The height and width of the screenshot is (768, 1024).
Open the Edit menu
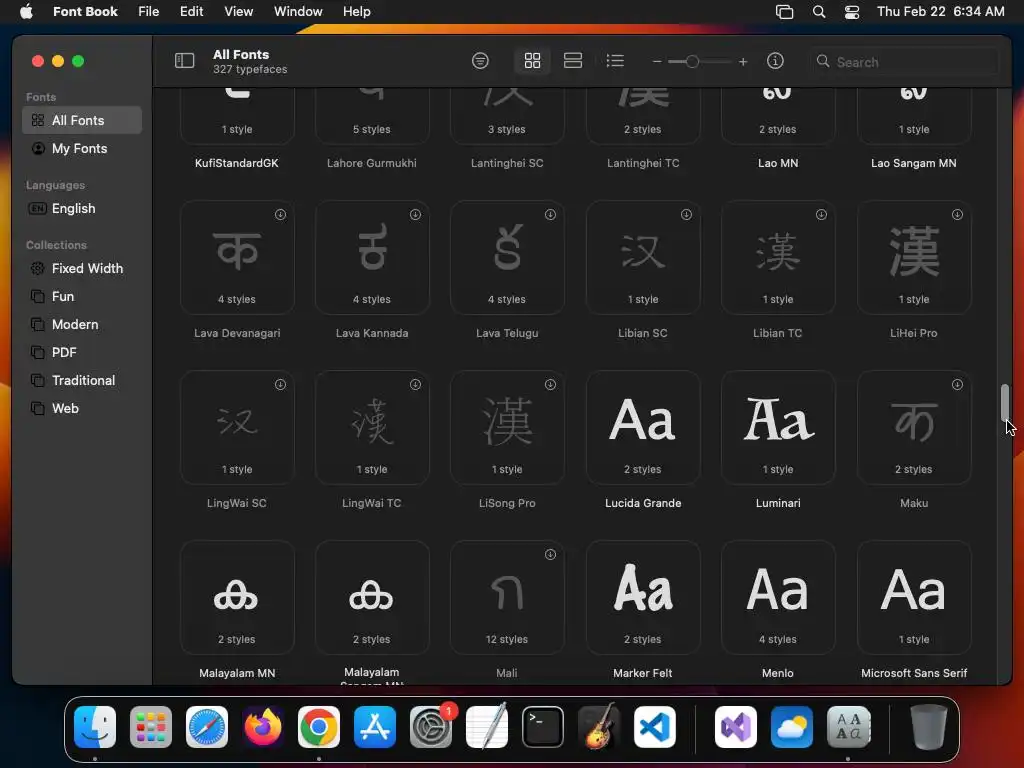click(191, 11)
